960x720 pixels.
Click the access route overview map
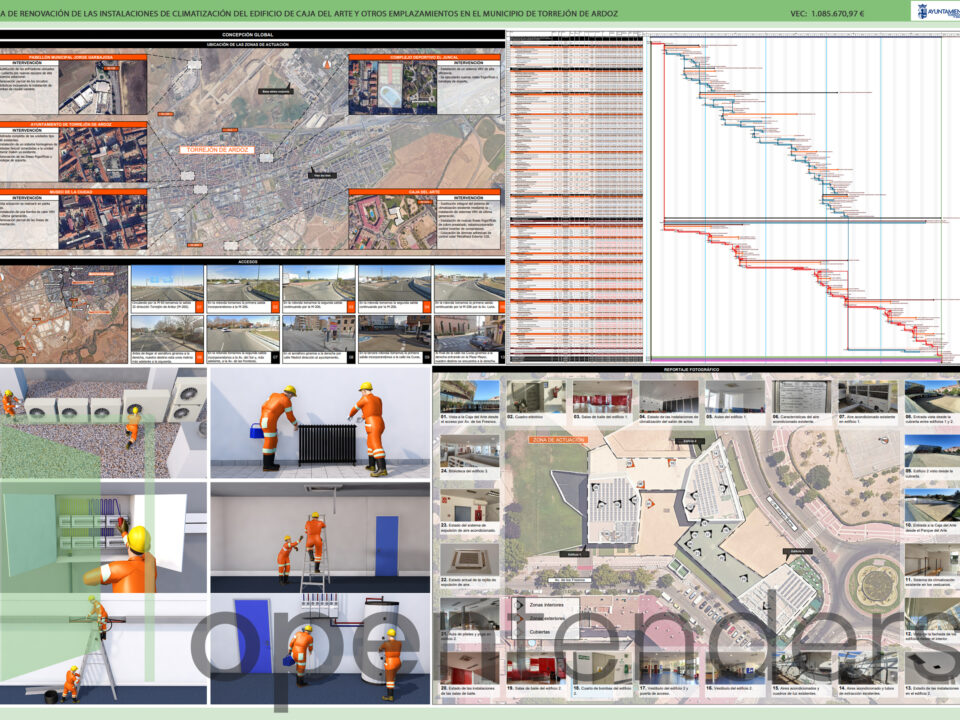[64, 313]
